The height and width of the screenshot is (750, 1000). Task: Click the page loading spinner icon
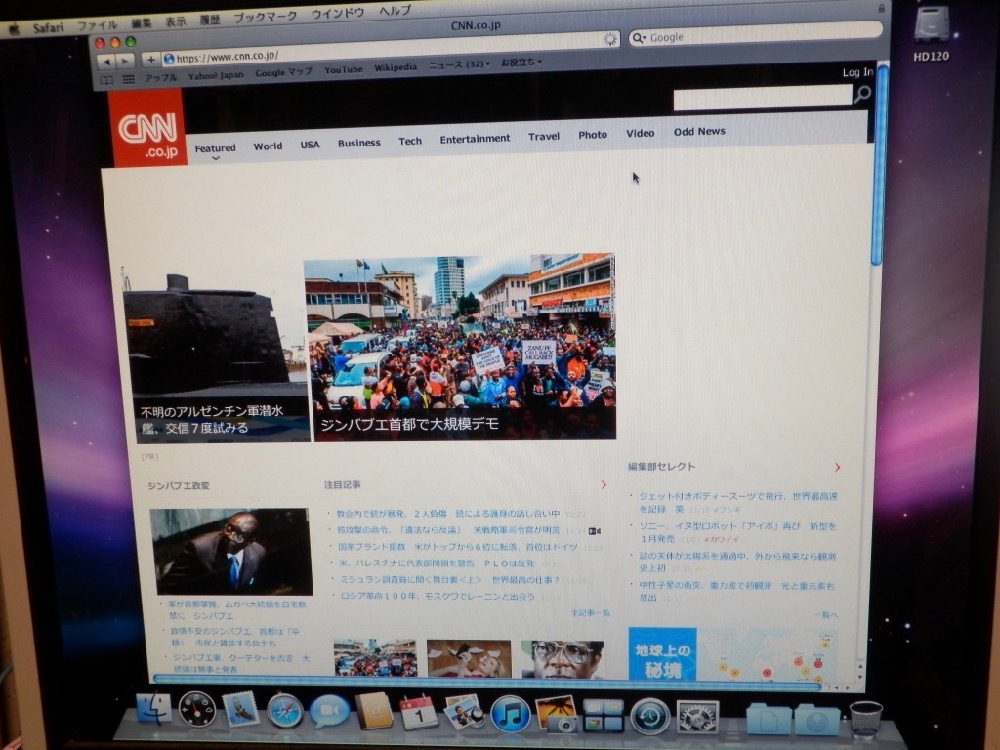click(610, 40)
